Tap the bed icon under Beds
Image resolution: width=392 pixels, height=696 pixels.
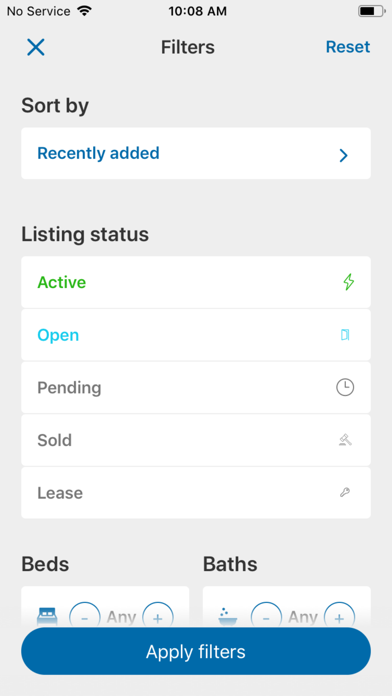click(x=47, y=617)
